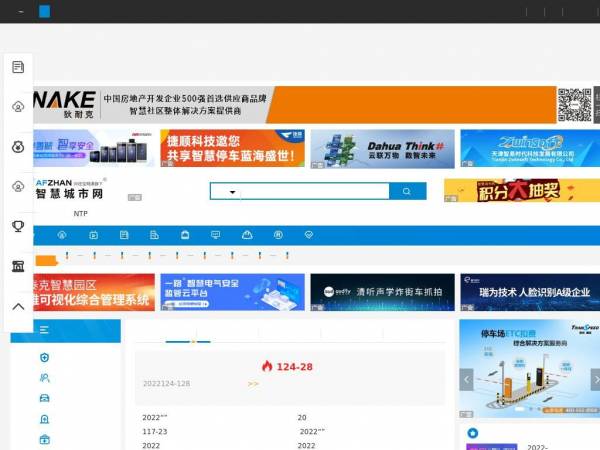Click the blue star badge icon under carousel
Viewport: 600px width, 450px height.
[473, 433]
